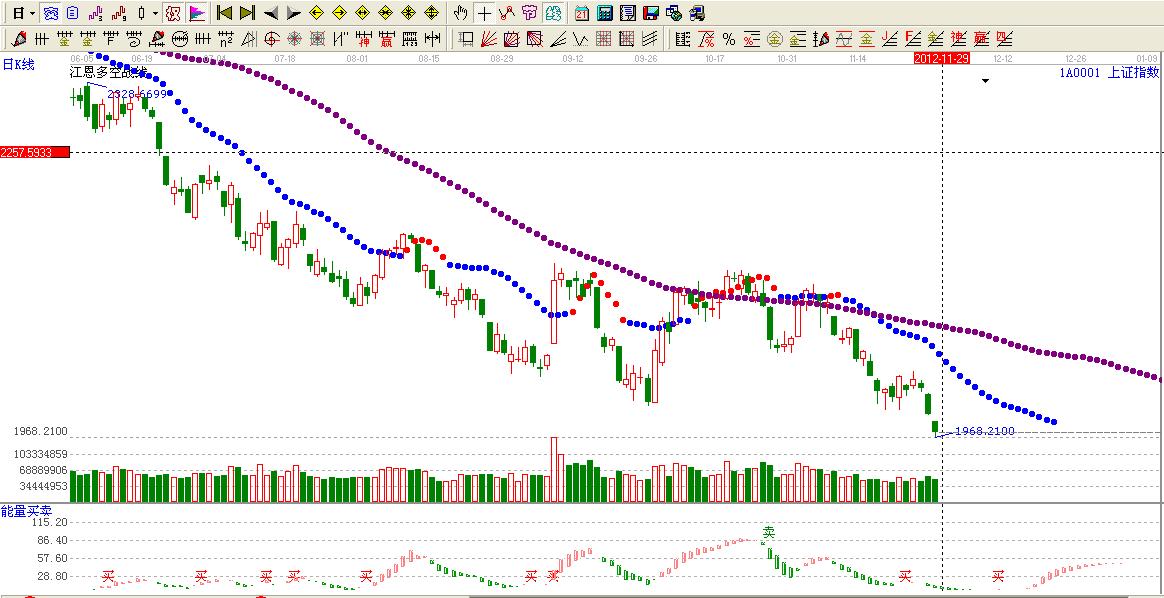Image resolution: width=1164 pixels, height=598 pixels.
Task: Activate the crosshair cursor tool
Action: (484, 13)
